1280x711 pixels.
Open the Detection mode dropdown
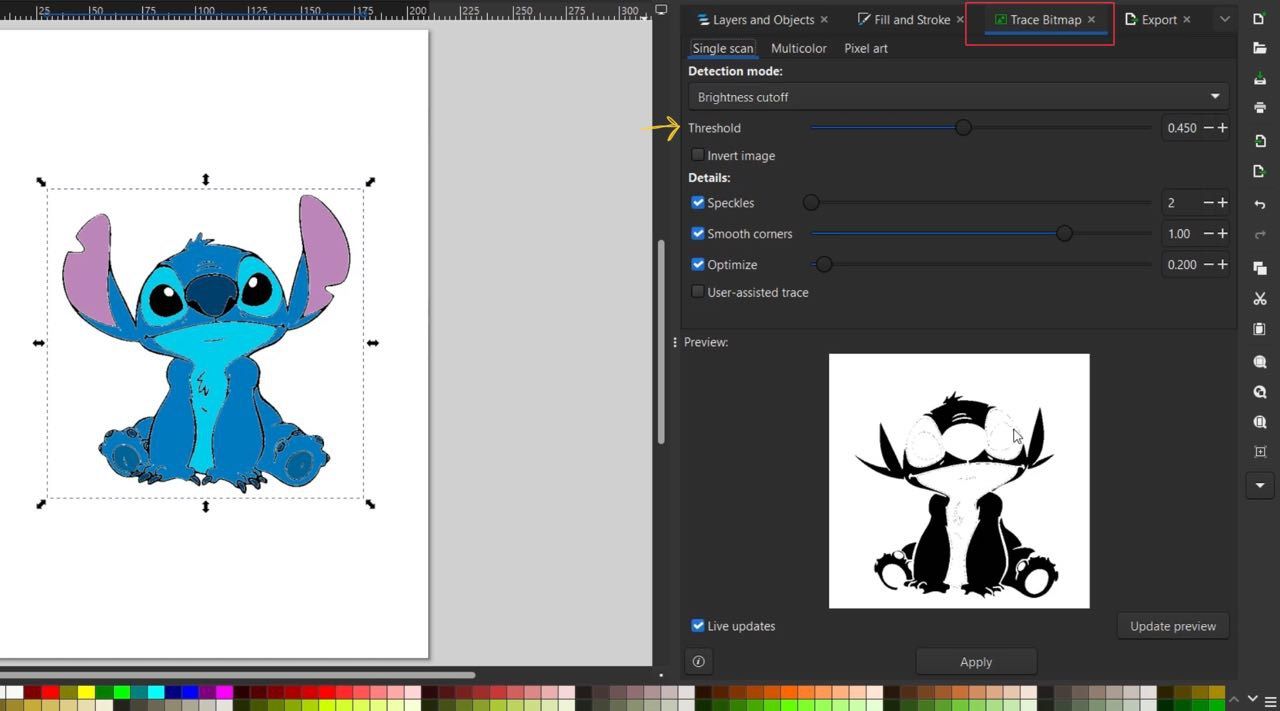(958, 97)
